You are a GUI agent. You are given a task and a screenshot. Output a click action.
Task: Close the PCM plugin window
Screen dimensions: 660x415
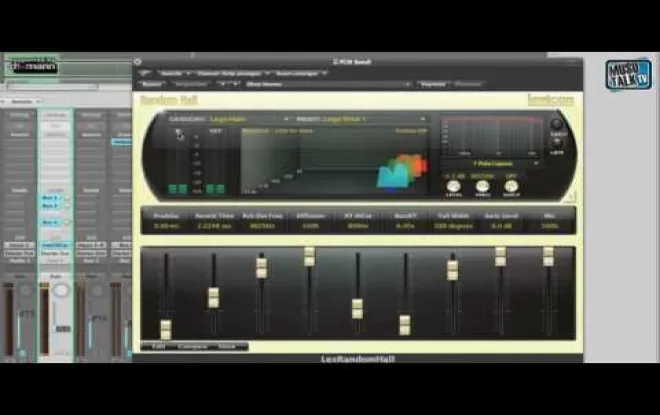138,62
